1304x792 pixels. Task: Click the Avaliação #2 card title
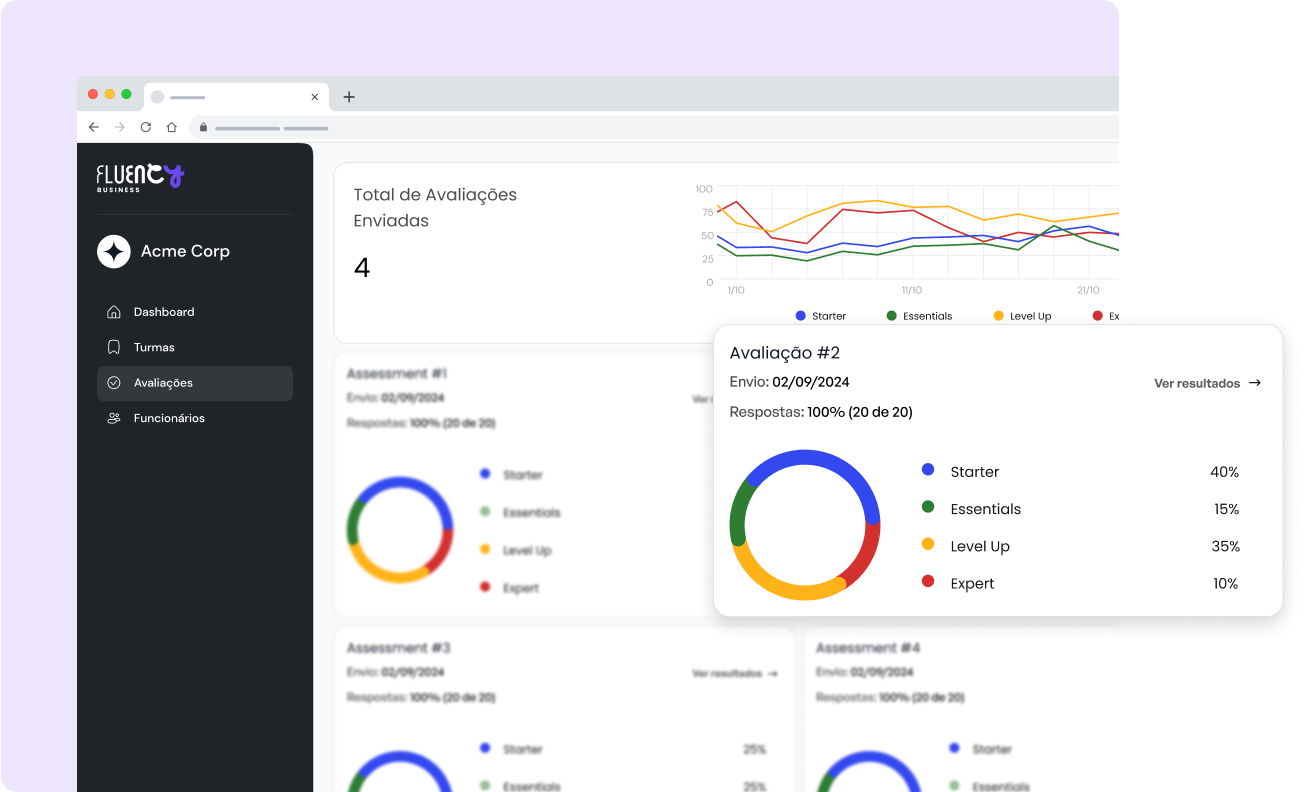click(785, 353)
